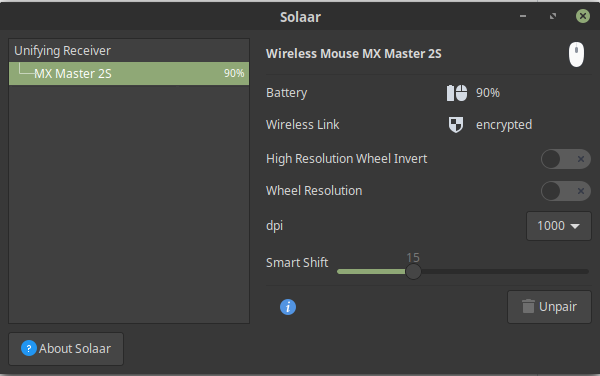Viewport: 600px width, 376px height.
Task: Click the Smart Shift label
Action: [x=297, y=263]
